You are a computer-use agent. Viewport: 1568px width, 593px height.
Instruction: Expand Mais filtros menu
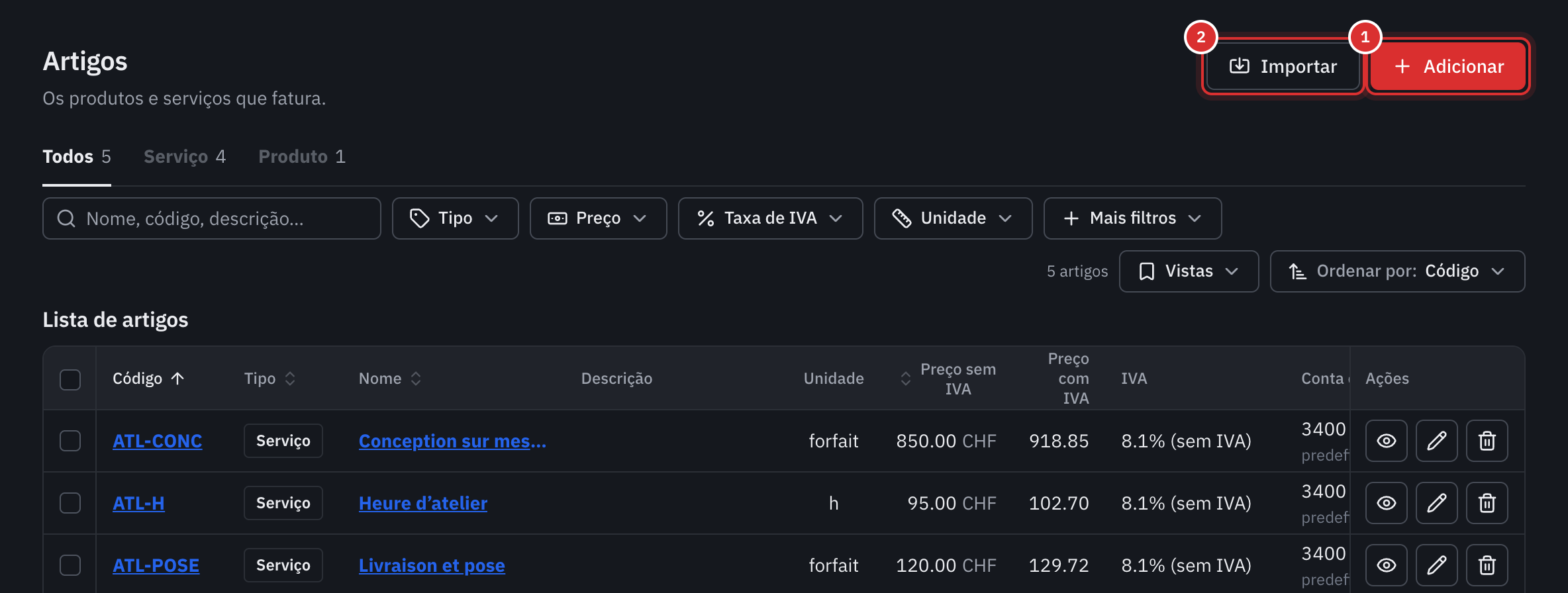pos(1132,218)
